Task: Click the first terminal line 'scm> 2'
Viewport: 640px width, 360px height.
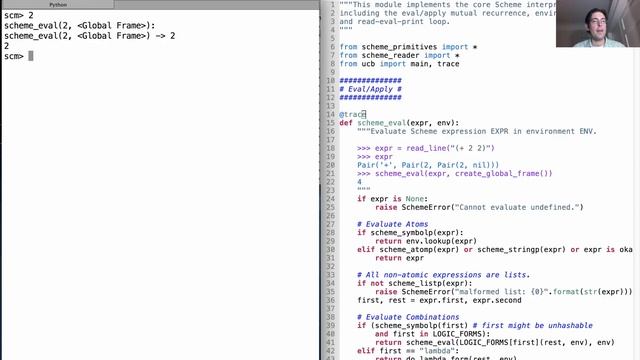Action: pos(19,16)
